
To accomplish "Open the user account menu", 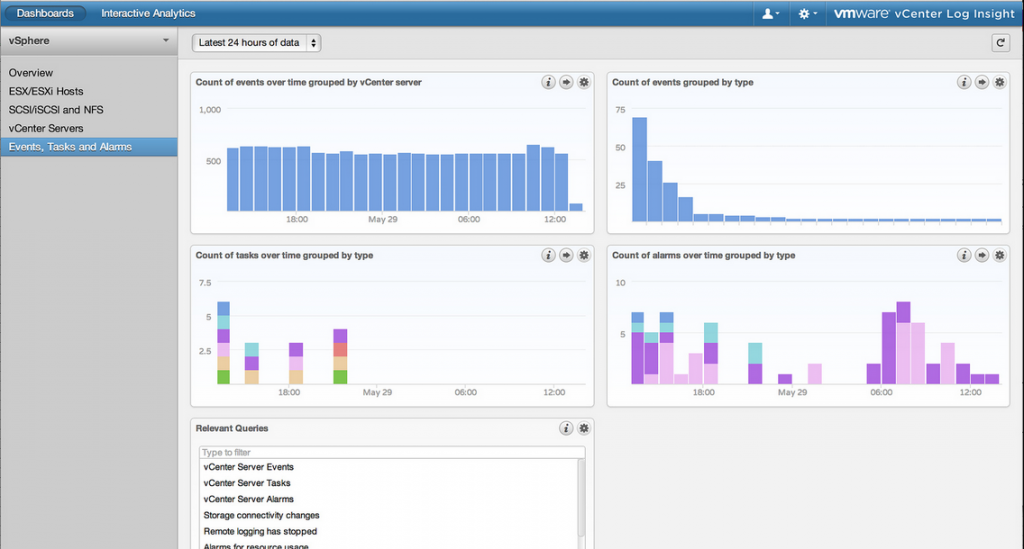I will tap(771, 13).
